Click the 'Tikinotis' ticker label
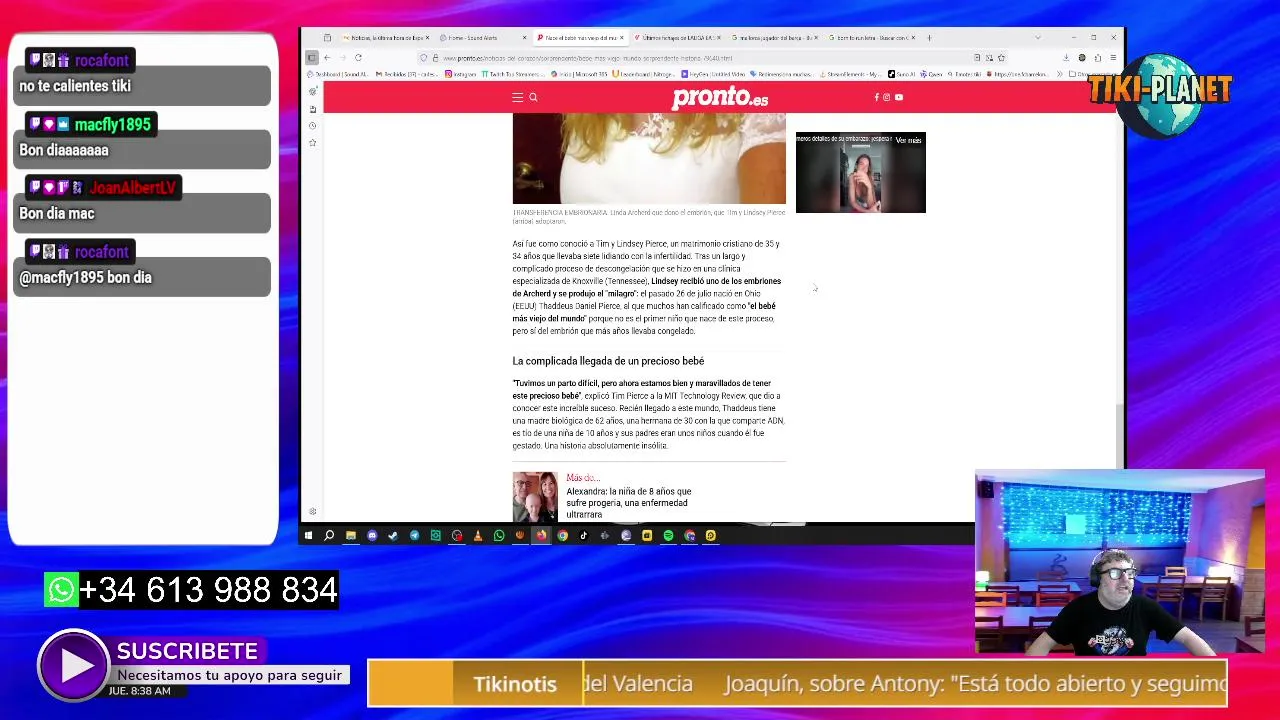 (x=515, y=684)
